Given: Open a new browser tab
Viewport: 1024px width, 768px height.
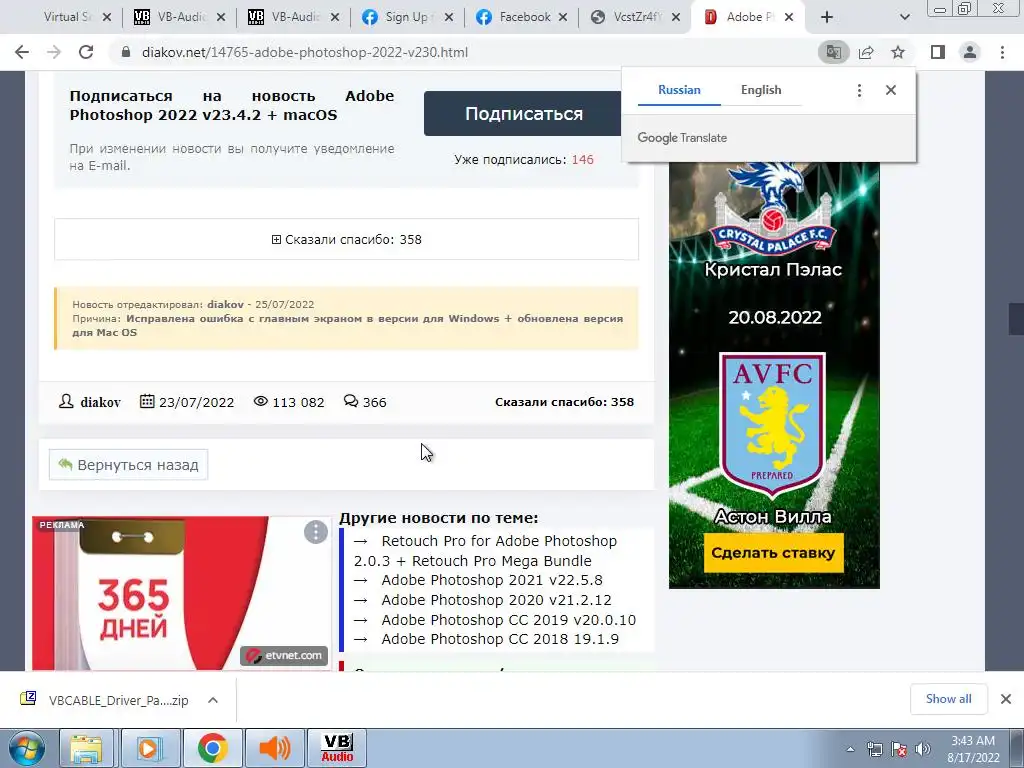Looking at the screenshot, I should click(827, 17).
